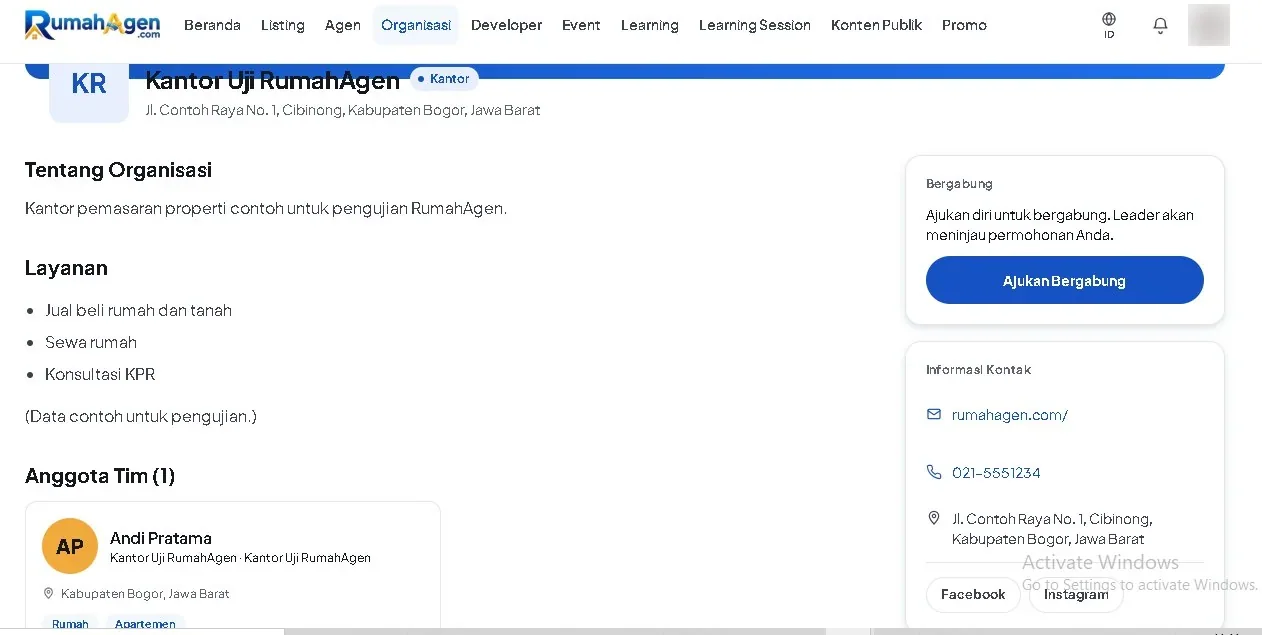Click the Ajukan Bergabung button

click(x=1065, y=280)
